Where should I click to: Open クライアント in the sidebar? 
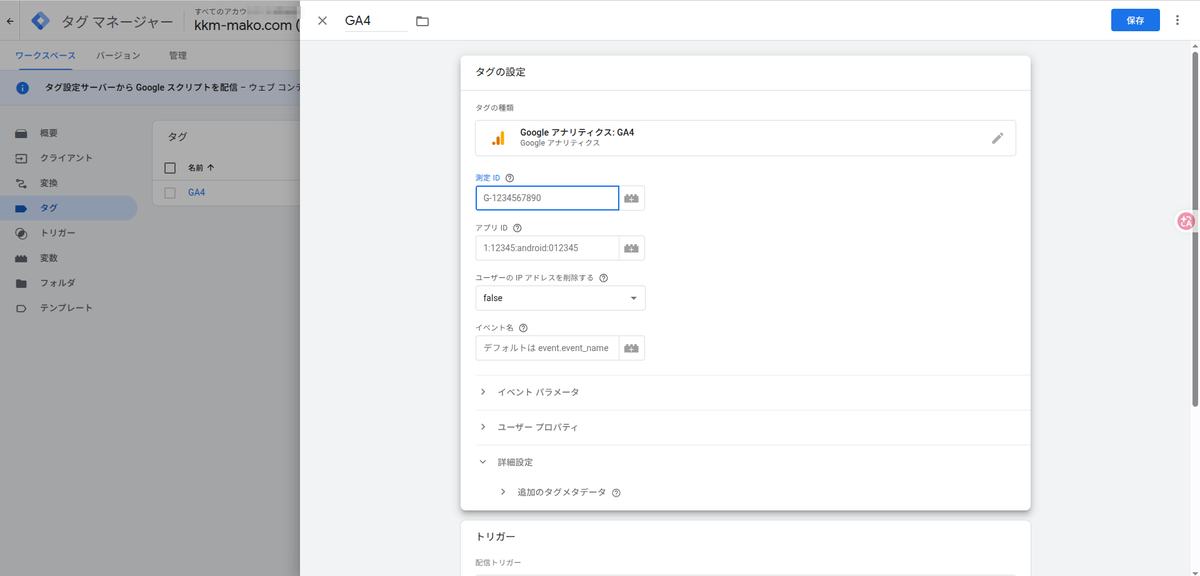(x=68, y=158)
